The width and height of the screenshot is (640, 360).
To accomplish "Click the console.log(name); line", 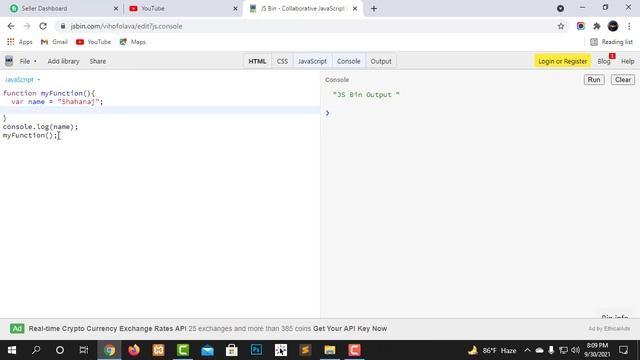I will pyautogui.click(x=40, y=127).
